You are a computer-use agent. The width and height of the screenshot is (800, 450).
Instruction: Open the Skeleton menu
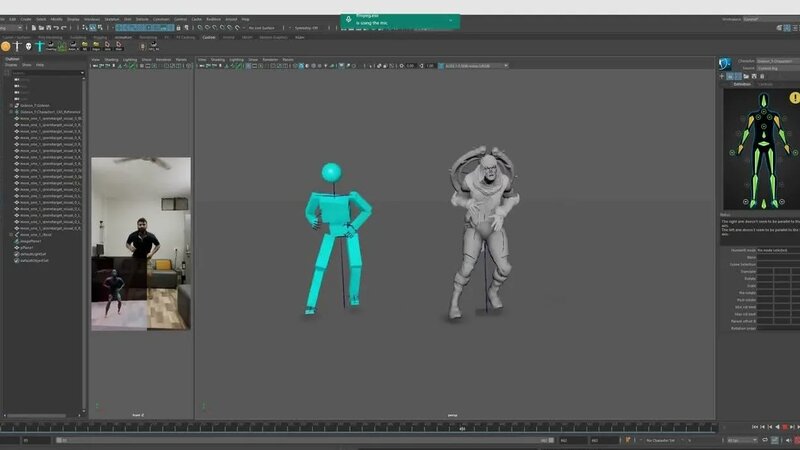point(112,19)
